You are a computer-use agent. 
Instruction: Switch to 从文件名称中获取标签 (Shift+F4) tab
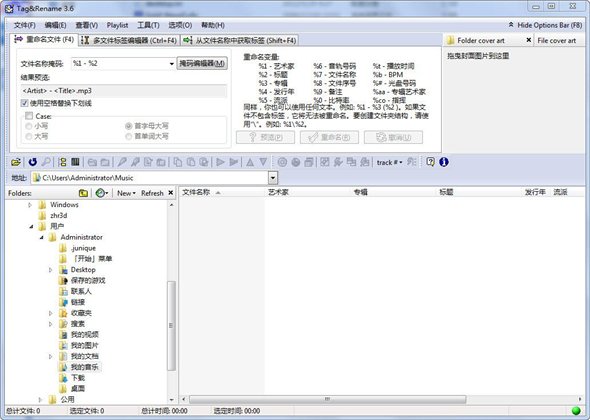(x=240, y=40)
